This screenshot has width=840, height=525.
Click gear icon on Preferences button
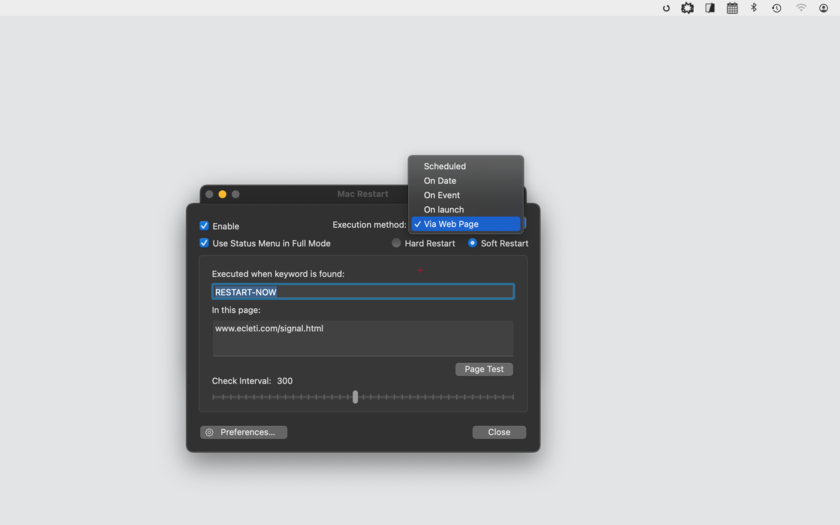(209, 432)
